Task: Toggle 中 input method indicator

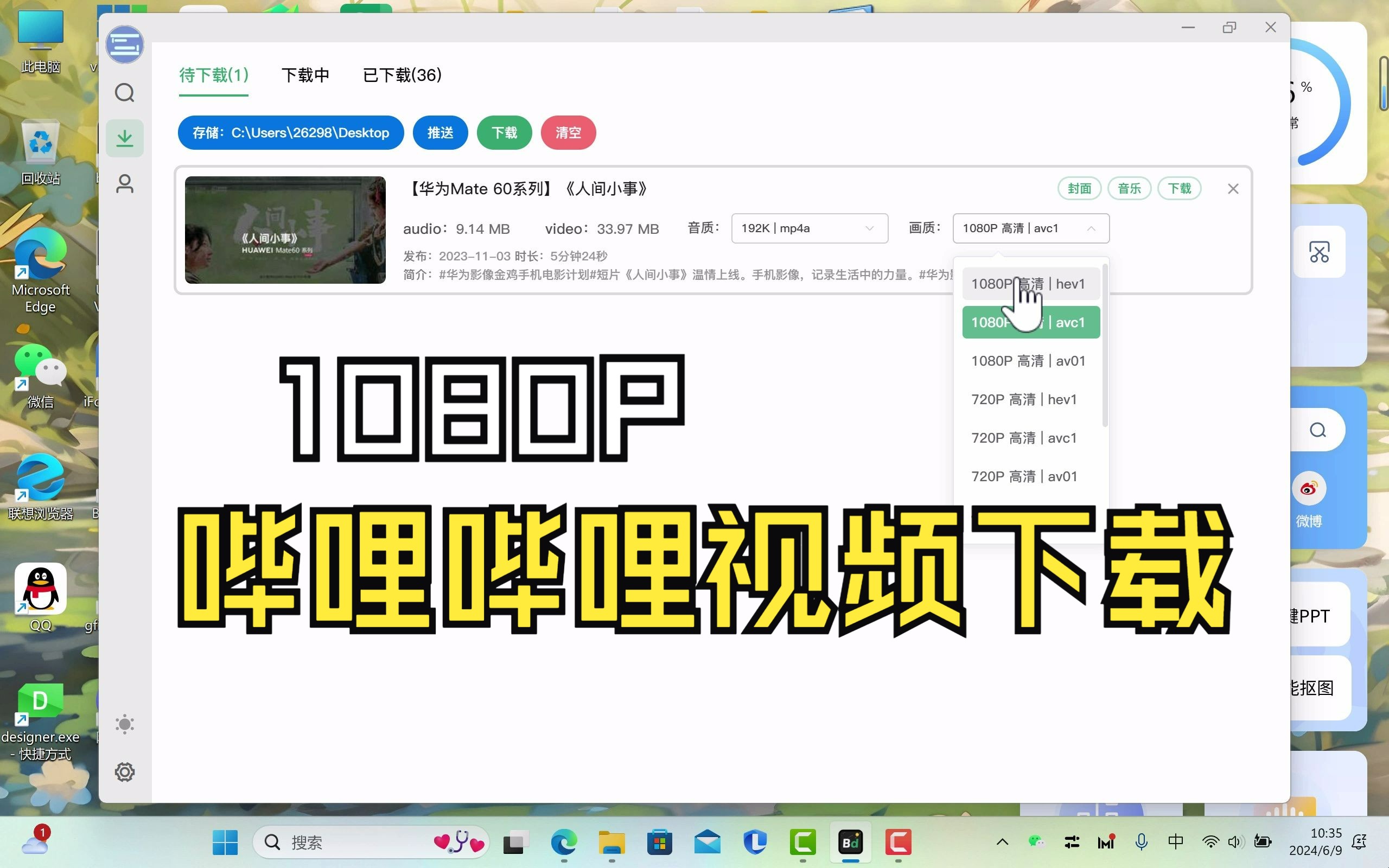Action: coord(1175,842)
